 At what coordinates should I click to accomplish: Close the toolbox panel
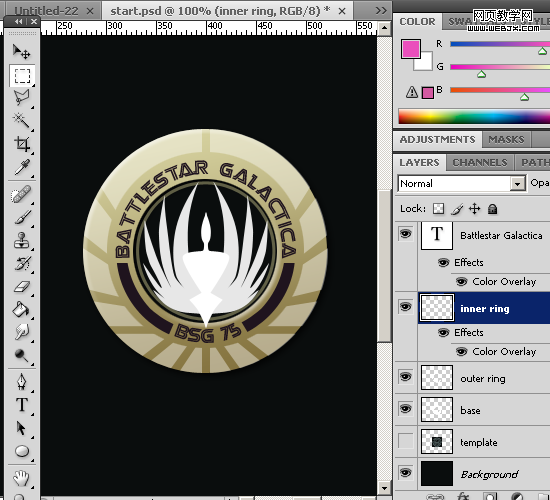point(34,22)
